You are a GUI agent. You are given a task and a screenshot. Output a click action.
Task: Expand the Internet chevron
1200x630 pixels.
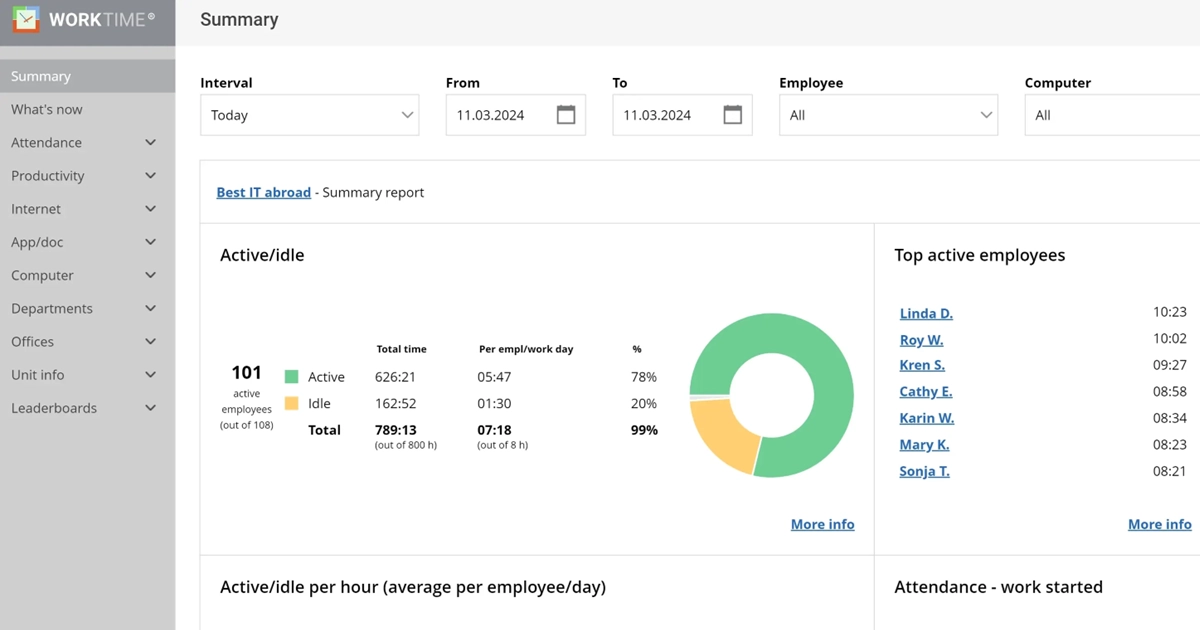click(x=151, y=209)
